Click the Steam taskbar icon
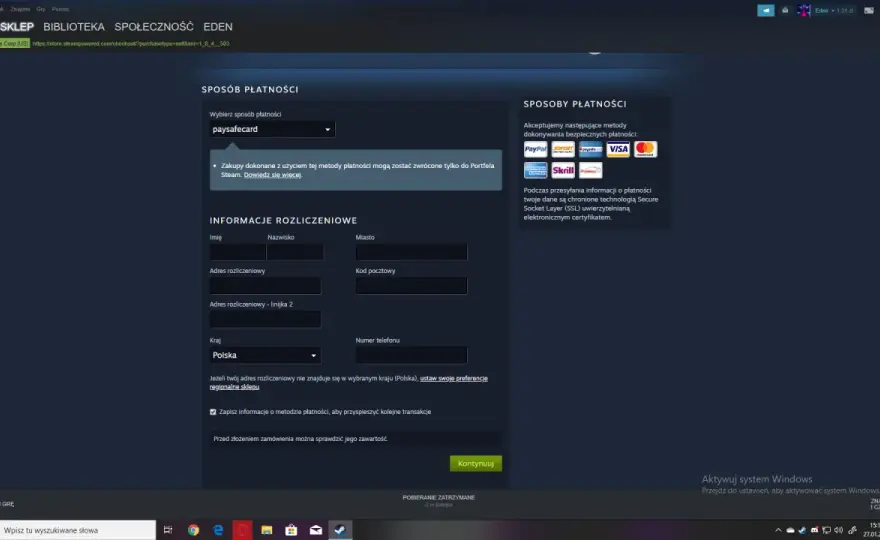The height and width of the screenshot is (540, 880). [x=340, y=530]
